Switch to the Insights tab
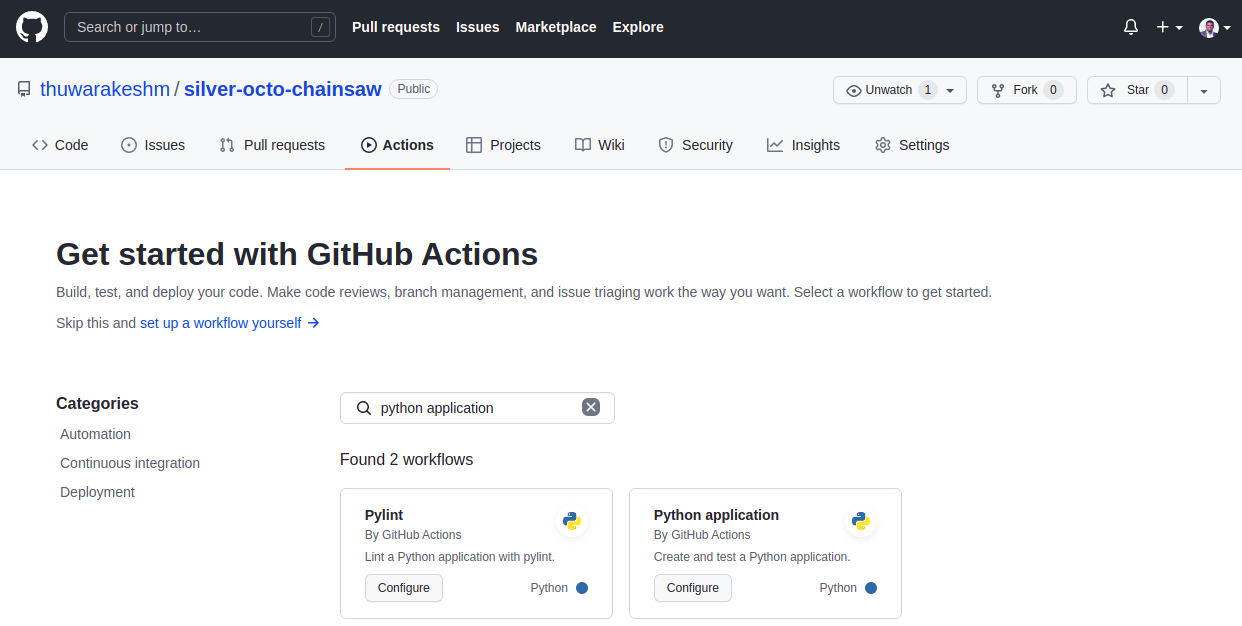This screenshot has height=626, width=1242. tap(803, 145)
